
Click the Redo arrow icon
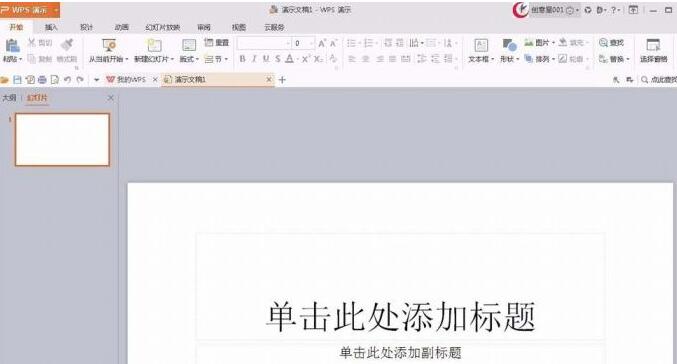(x=80, y=79)
